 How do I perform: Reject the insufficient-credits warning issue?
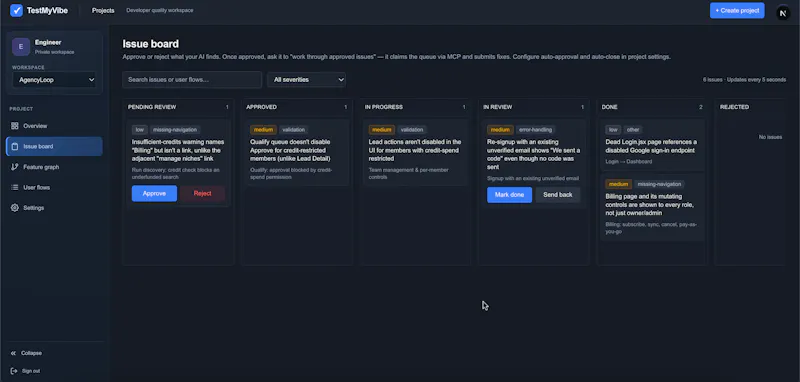(x=203, y=193)
